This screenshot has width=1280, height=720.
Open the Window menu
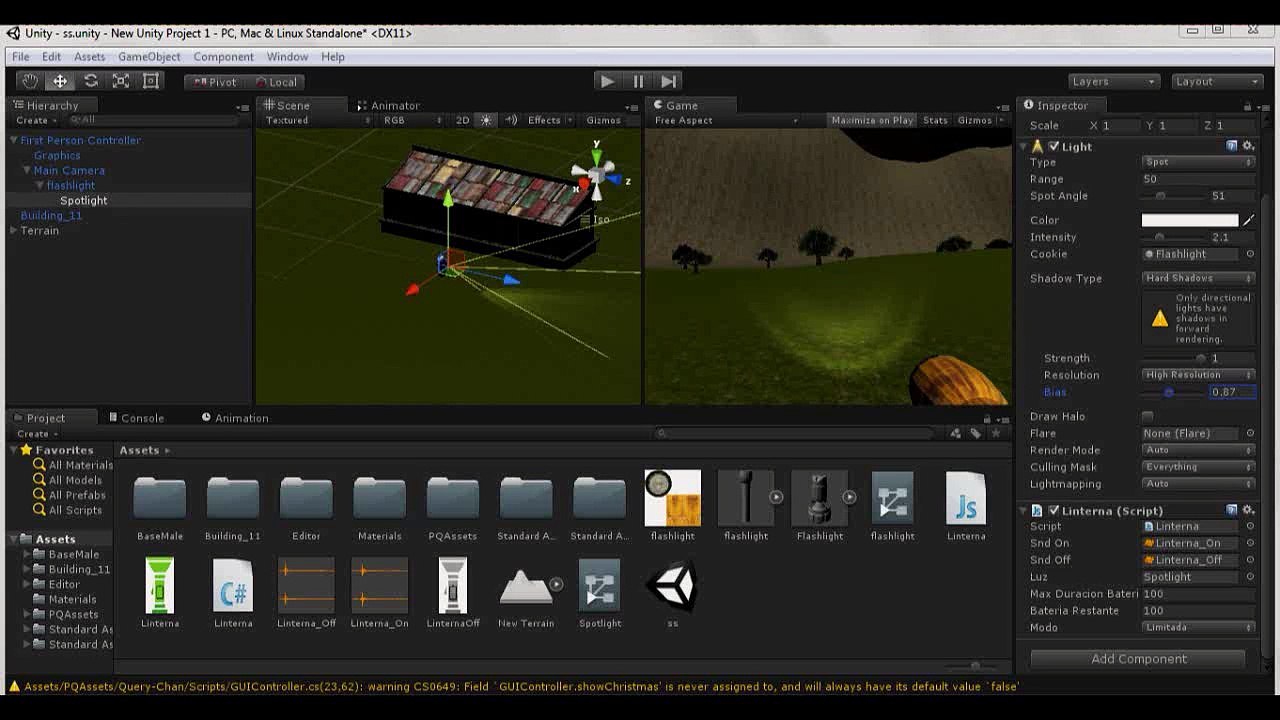(x=287, y=57)
